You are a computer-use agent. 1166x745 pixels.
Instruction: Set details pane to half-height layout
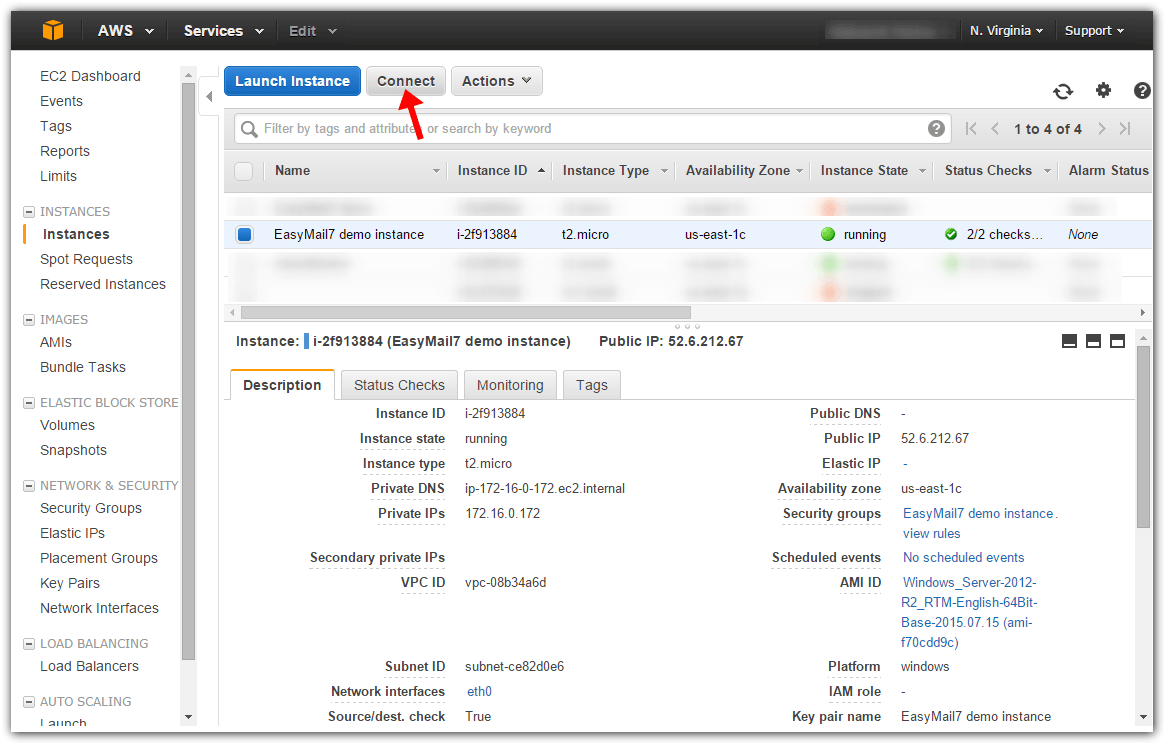tap(1093, 341)
